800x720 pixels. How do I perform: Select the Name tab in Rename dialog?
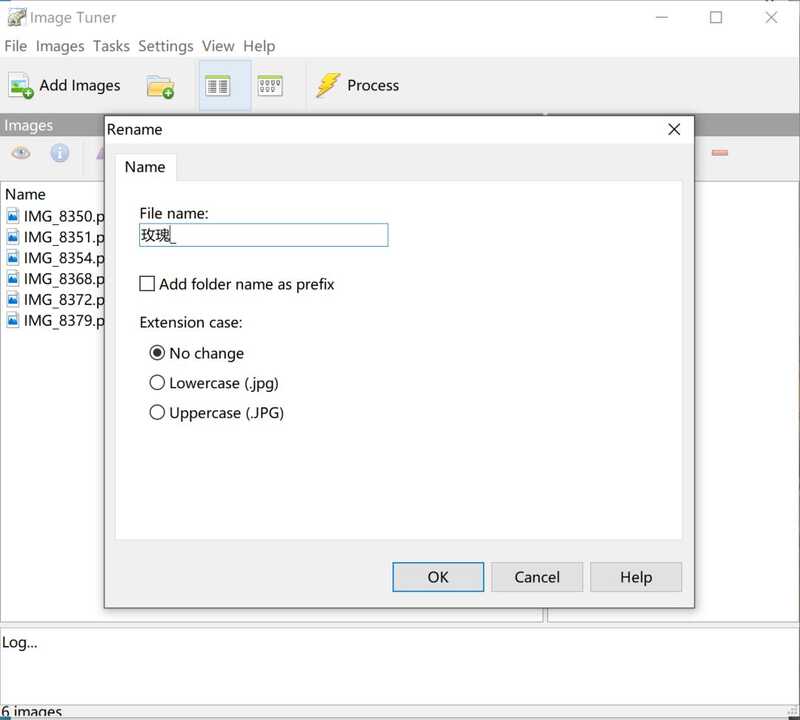point(145,167)
